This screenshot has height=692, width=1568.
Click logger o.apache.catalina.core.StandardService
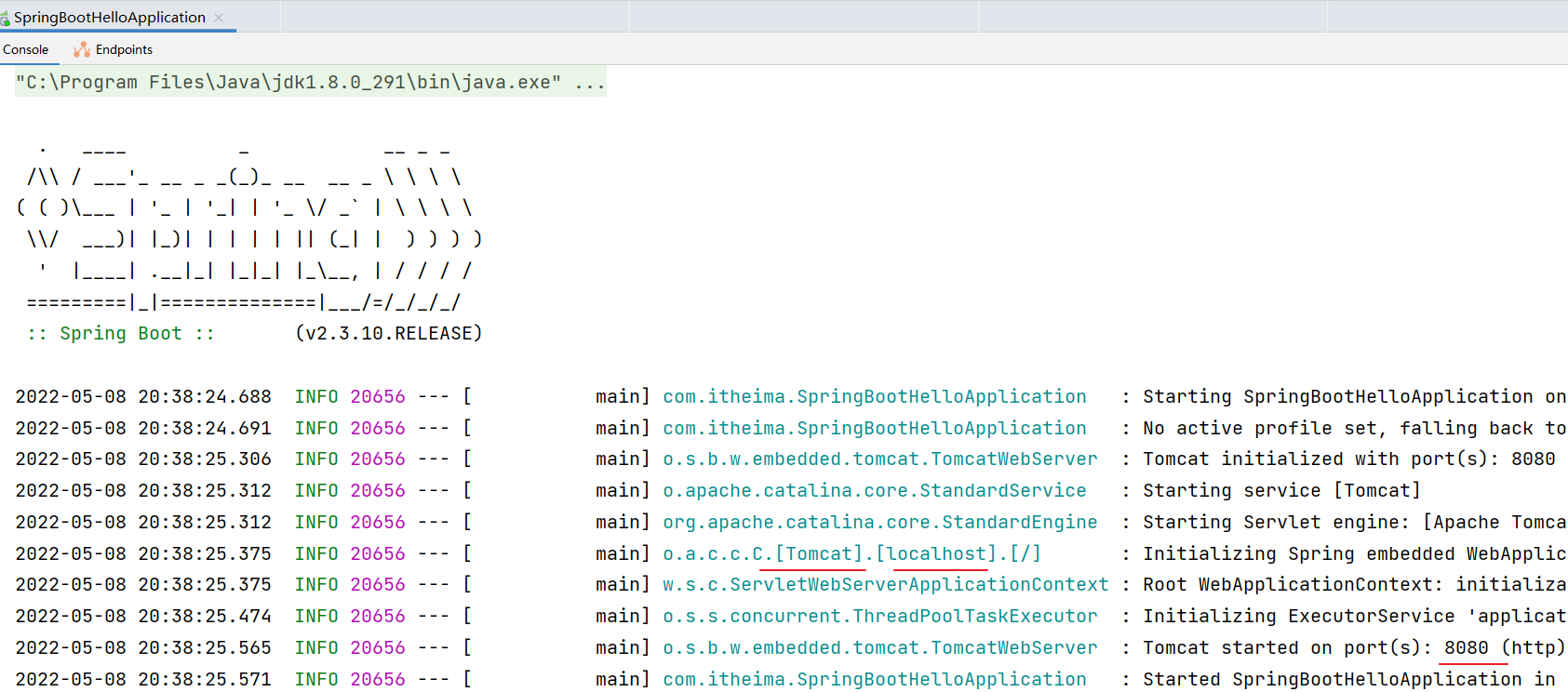click(x=875, y=490)
